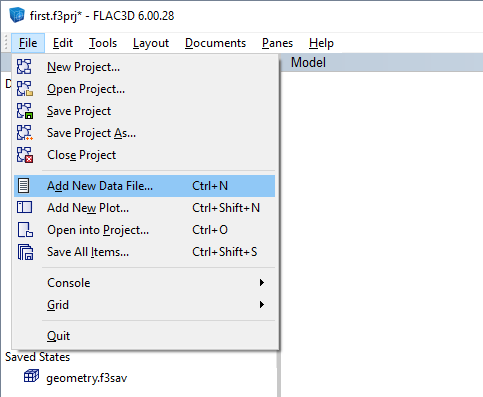This screenshot has width=483, height=397.
Task: Click the Open into Project icon
Action: (x=25, y=230)
